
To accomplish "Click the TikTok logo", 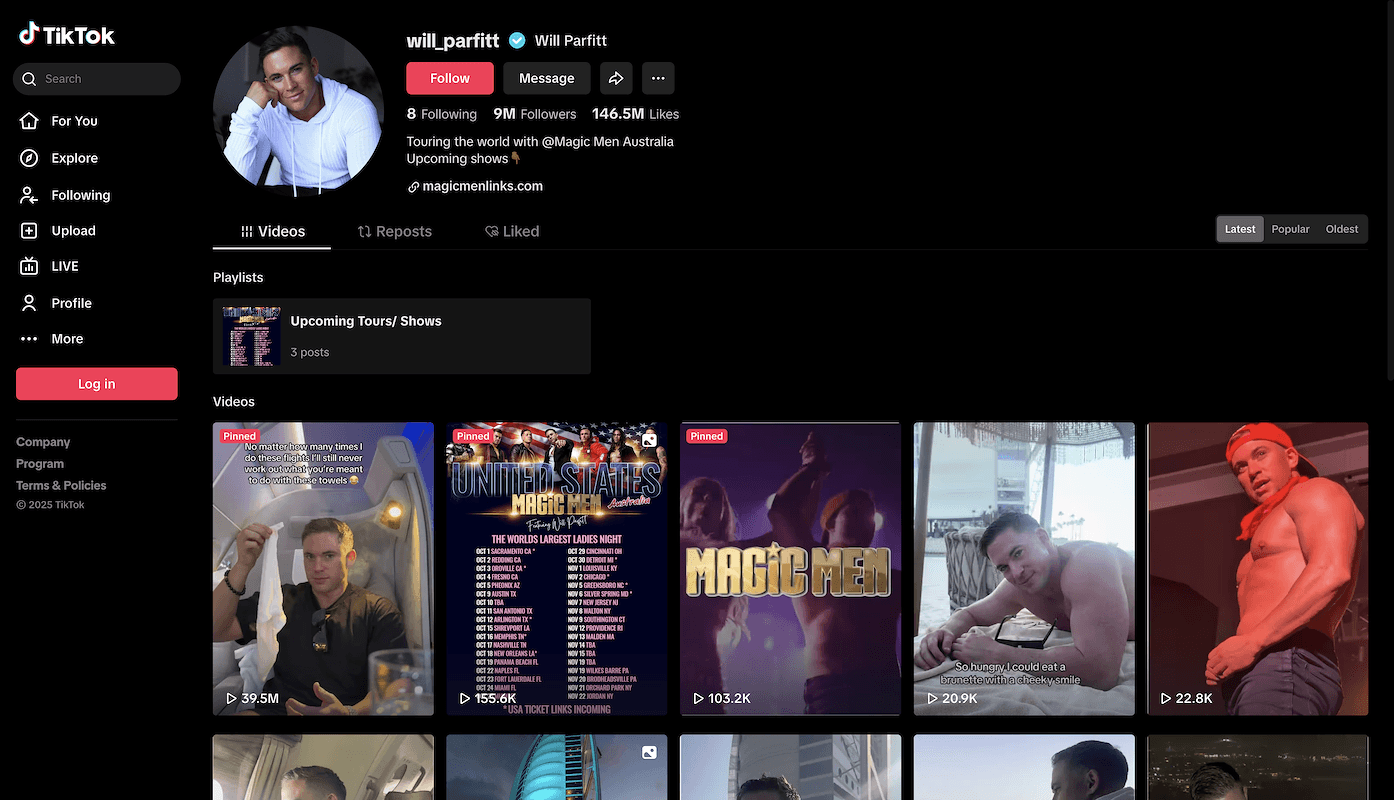I will tap(67, 35).
